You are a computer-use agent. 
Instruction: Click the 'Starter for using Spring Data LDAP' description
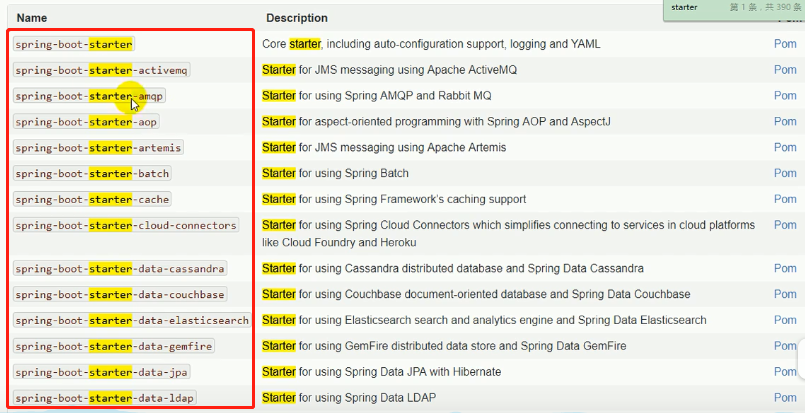tap(349, 398)
